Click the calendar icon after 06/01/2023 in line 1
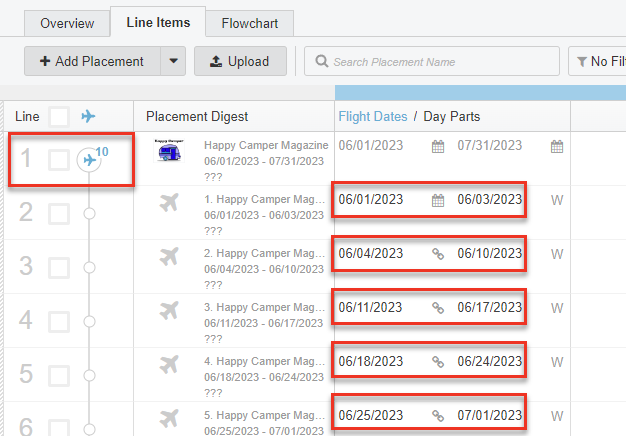626x436 pixels. click(x=437, y=146)
